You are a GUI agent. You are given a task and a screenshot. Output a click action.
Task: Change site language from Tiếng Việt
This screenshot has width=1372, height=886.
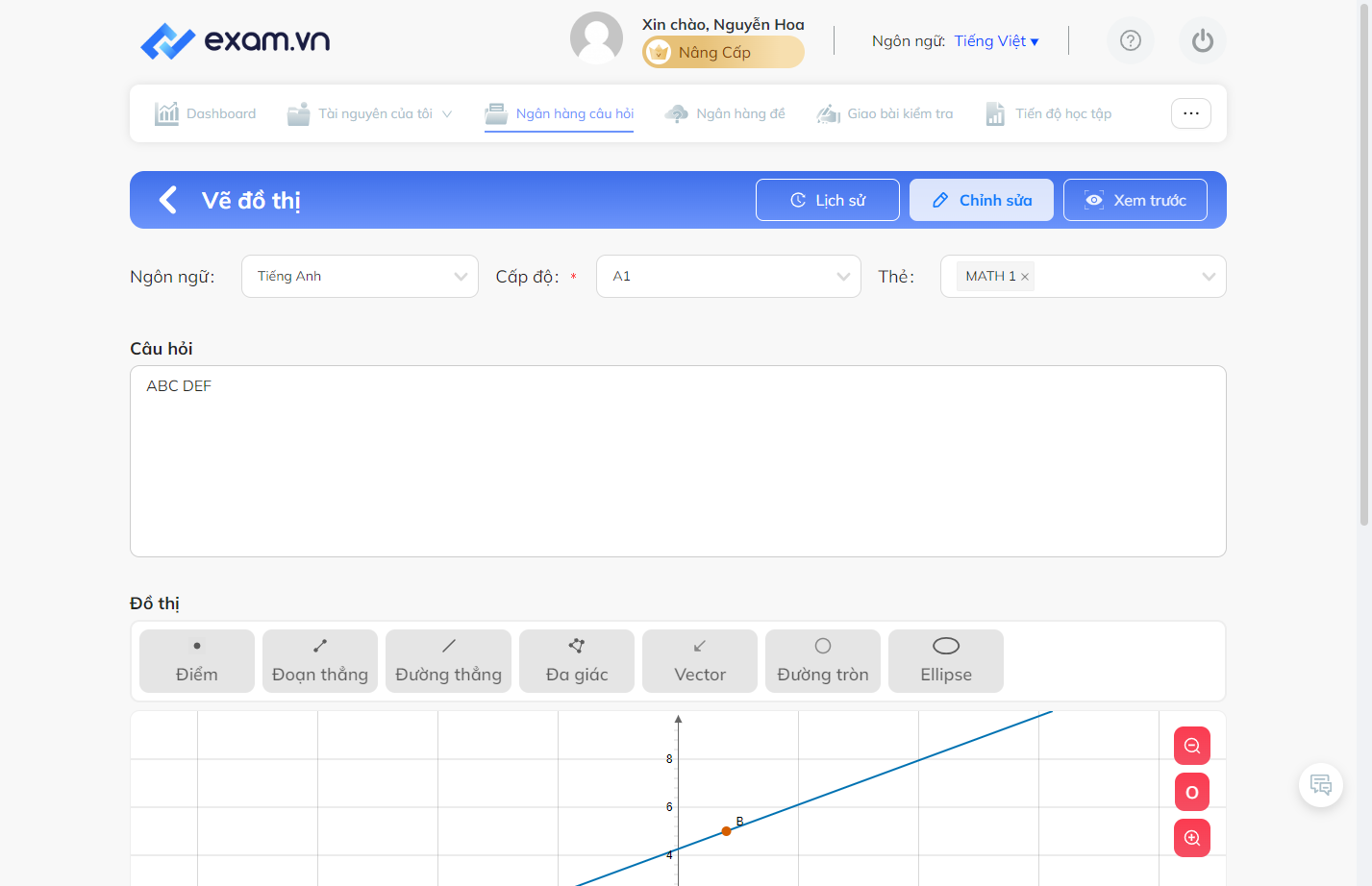(x=997, y=41)
